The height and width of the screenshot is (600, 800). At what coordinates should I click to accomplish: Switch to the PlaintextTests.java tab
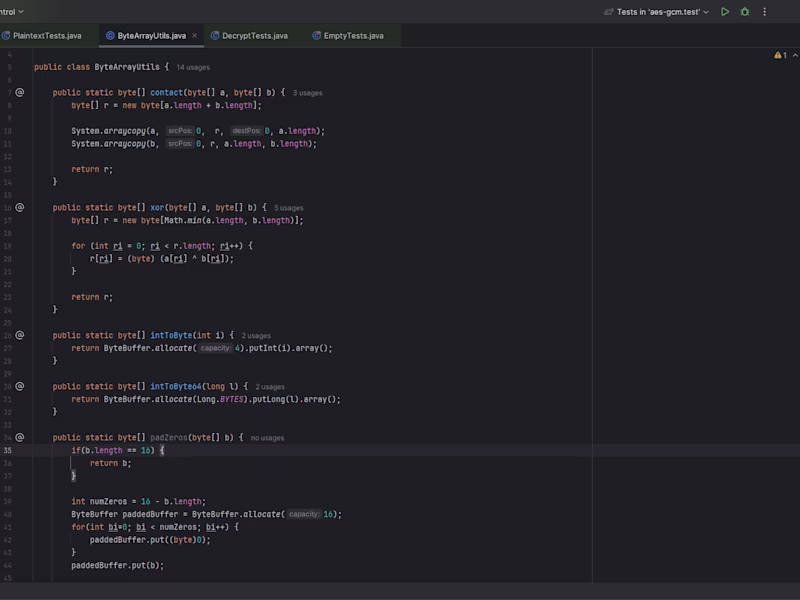click(x=47, y=36)
